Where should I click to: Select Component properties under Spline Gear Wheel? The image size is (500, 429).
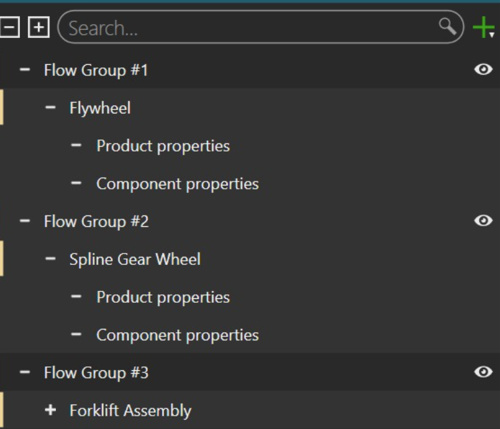pos(177,335)
